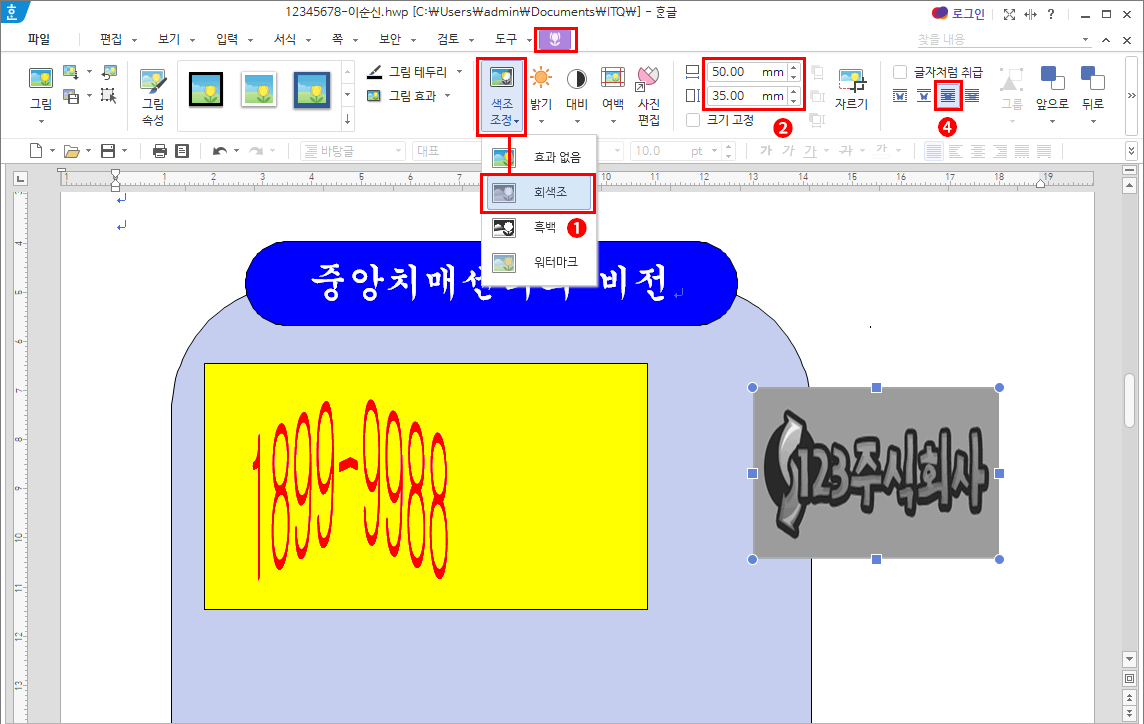
Task: Click the print preview icon
Action: (182, 151)
